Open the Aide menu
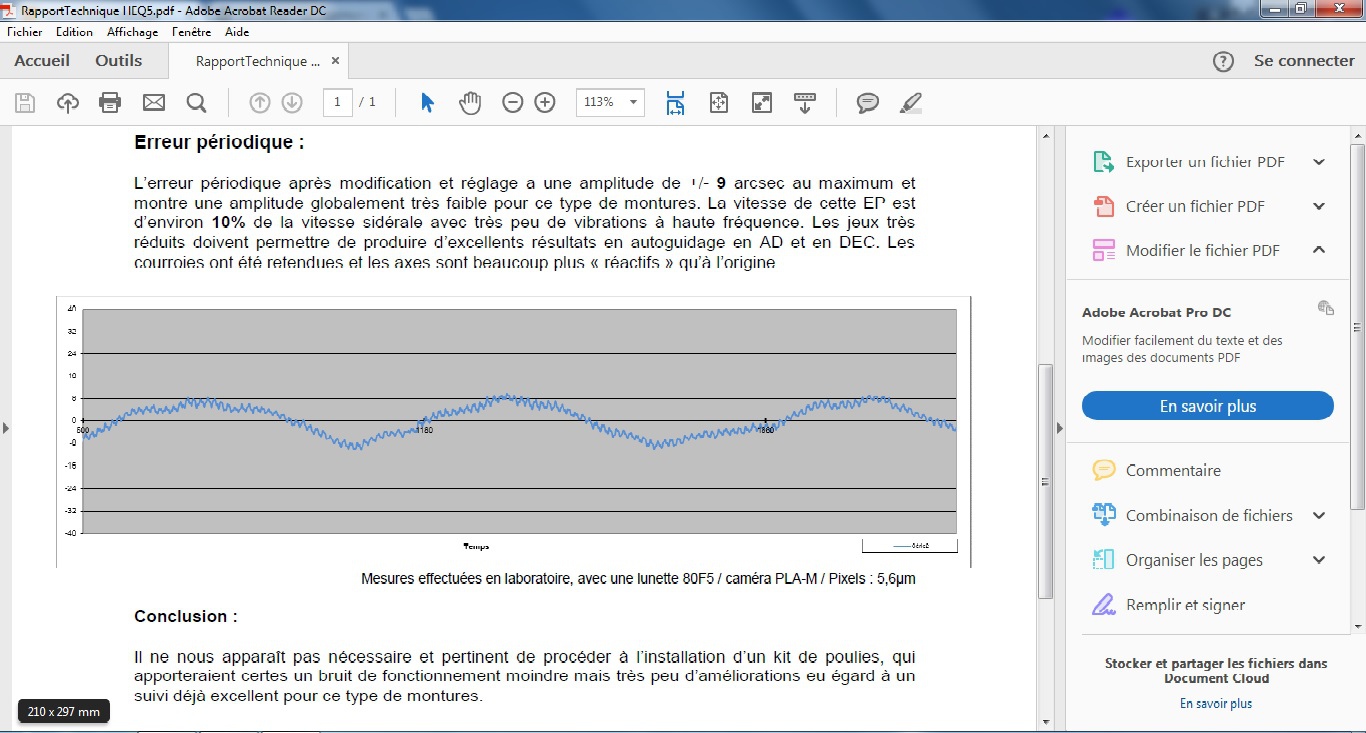The width and height of the screenshot is (1366, 733). [x=237, y=32]
